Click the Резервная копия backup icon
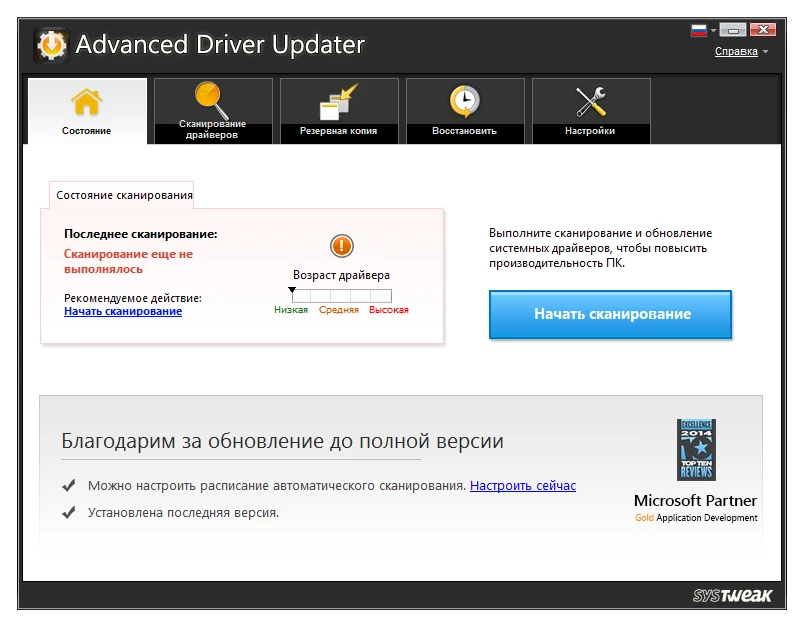The width and height of the screenshot is (810, 642). coord(338,102)
